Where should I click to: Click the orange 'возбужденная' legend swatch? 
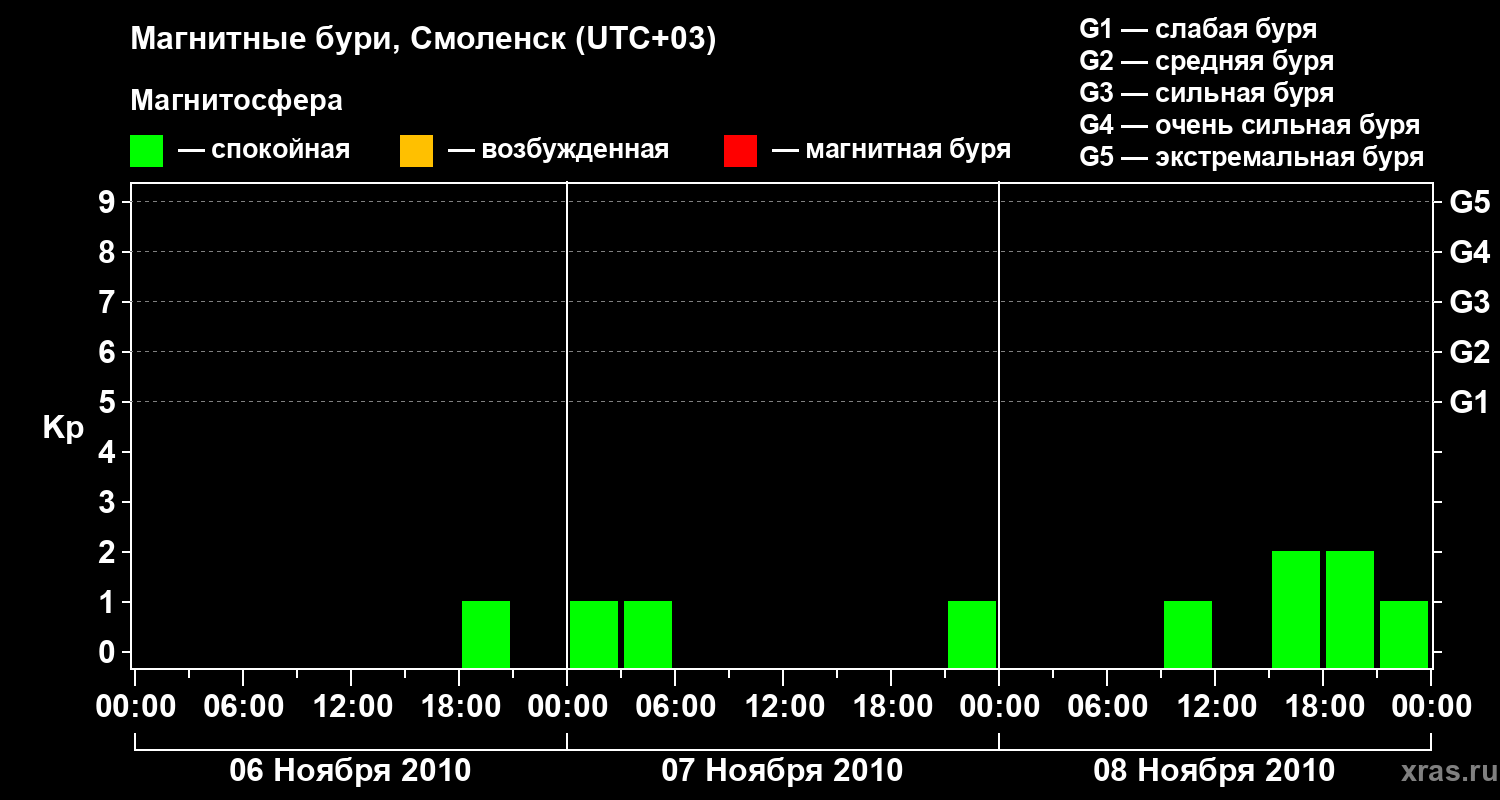point(416,151)
